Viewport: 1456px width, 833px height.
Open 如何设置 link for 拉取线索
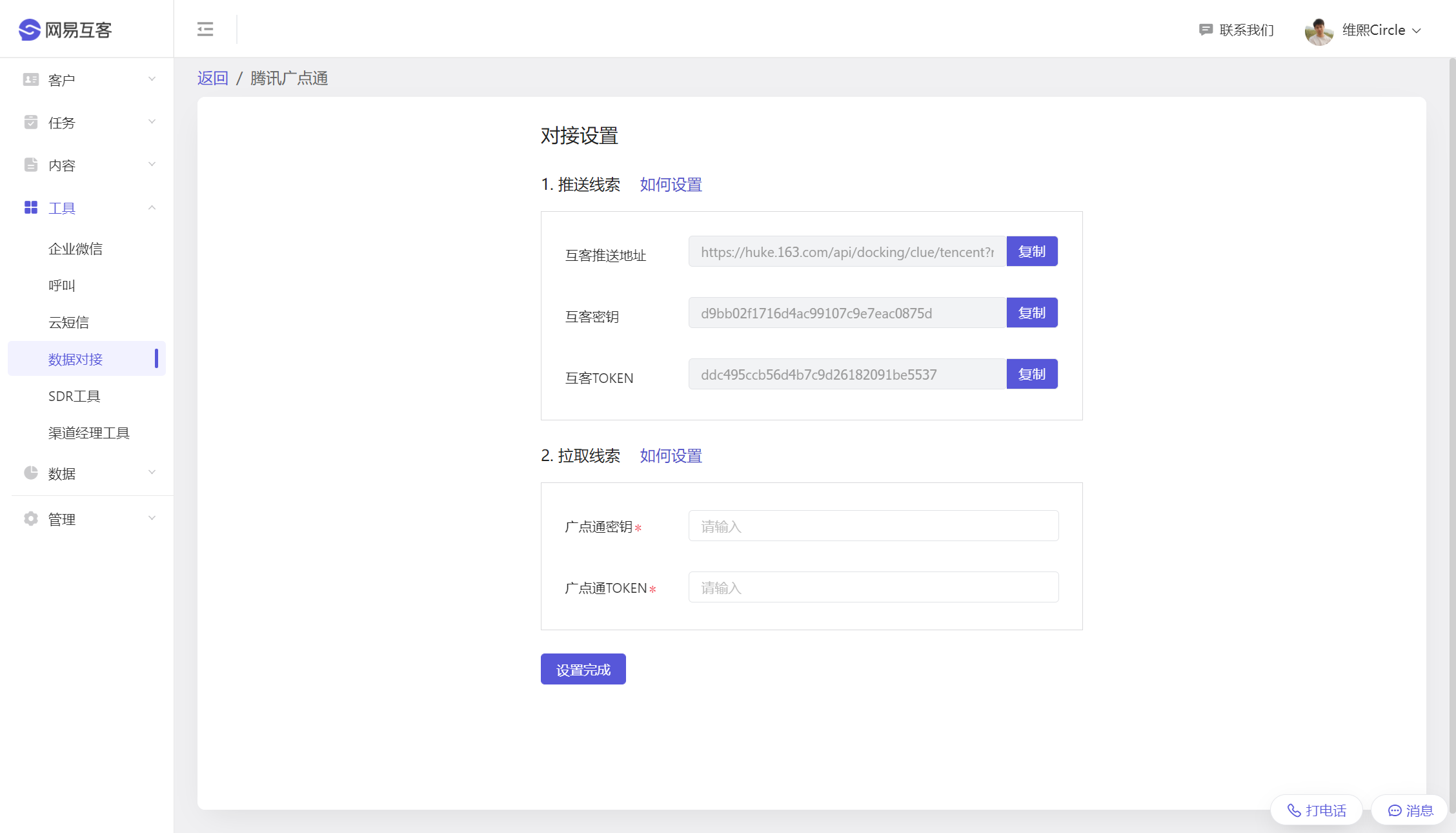(671, 456)
